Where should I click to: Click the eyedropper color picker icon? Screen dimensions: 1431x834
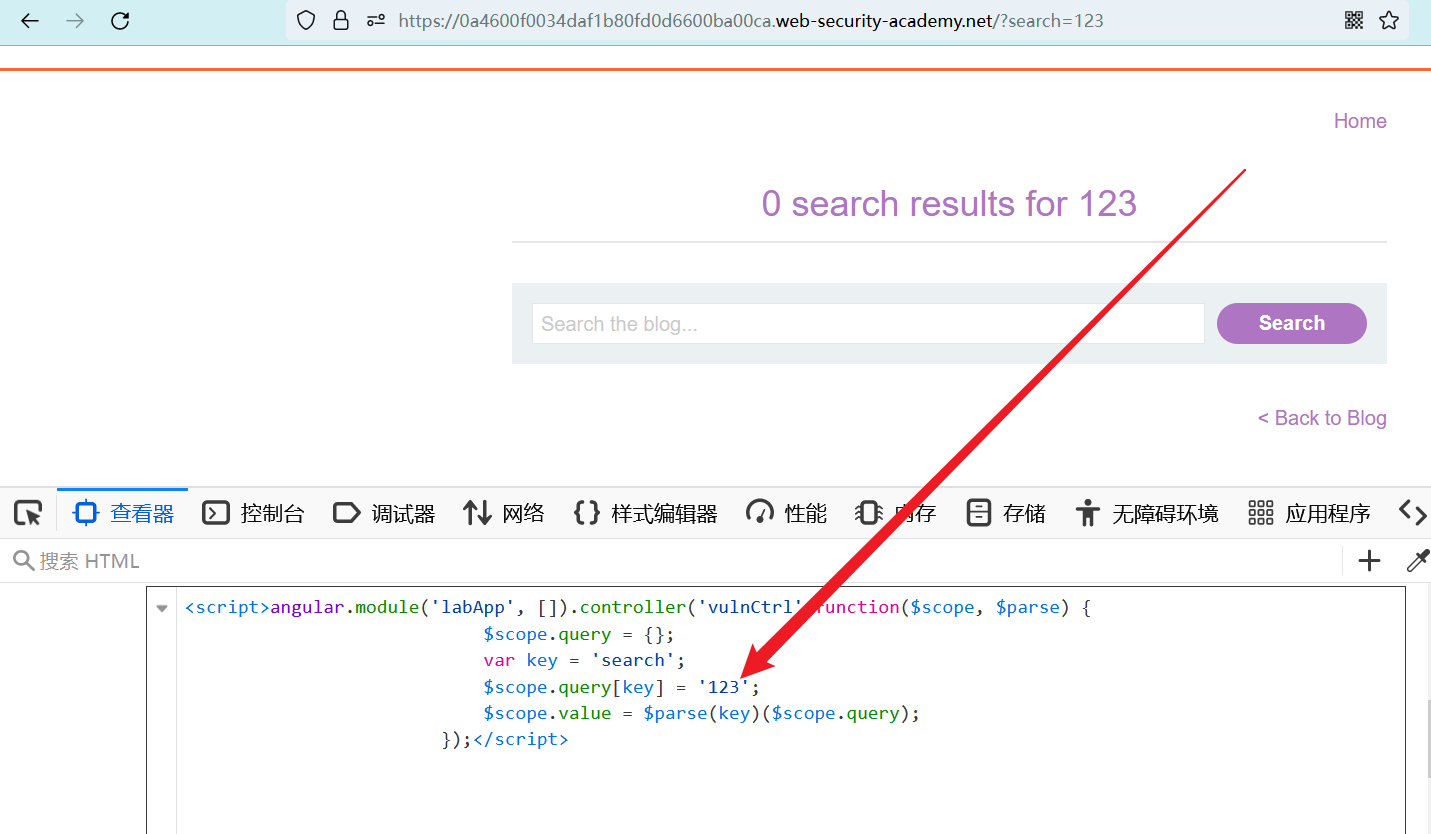point(1418,561)
